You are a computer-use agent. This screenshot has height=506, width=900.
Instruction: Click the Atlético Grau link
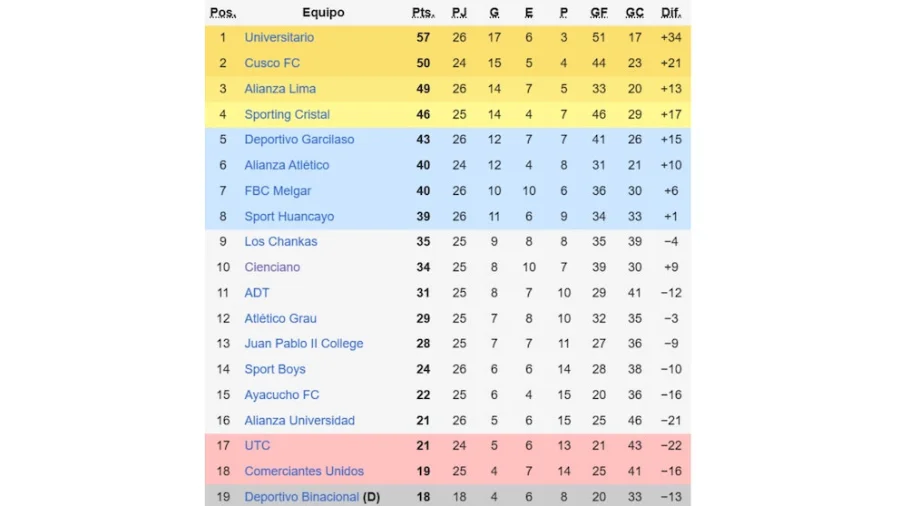pos(280,319)
